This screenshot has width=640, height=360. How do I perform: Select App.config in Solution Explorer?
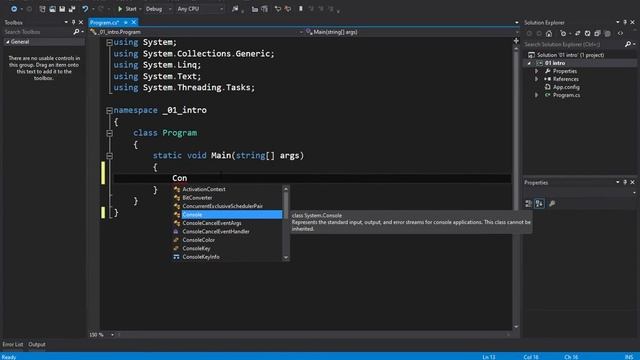566,87
